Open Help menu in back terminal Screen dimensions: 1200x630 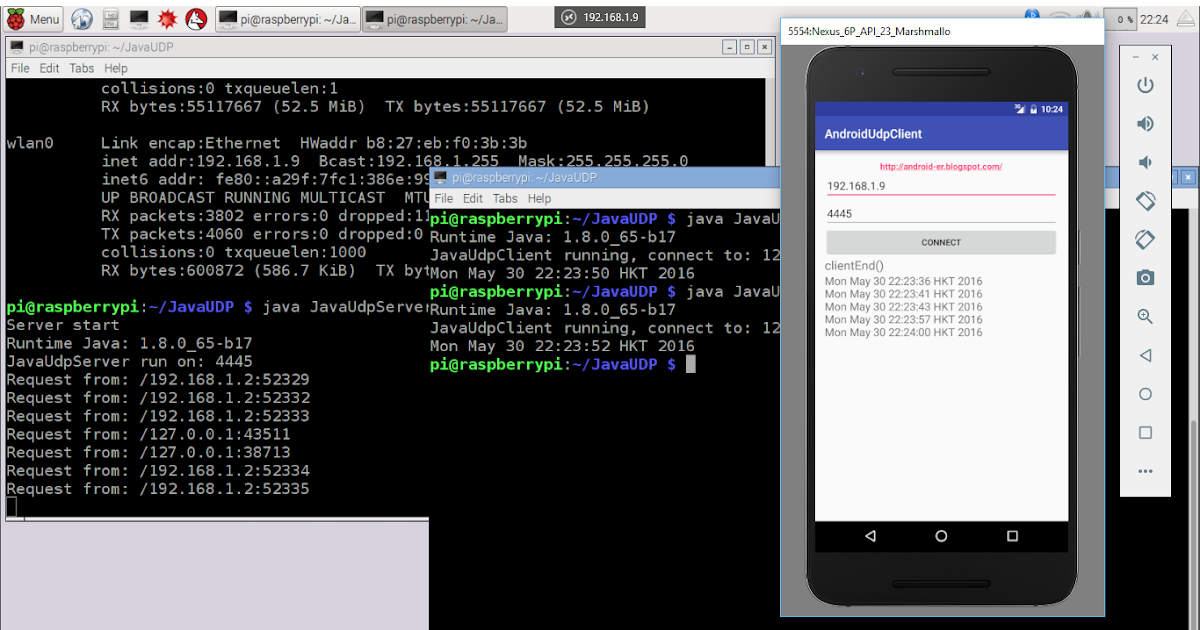coord(116,68)
